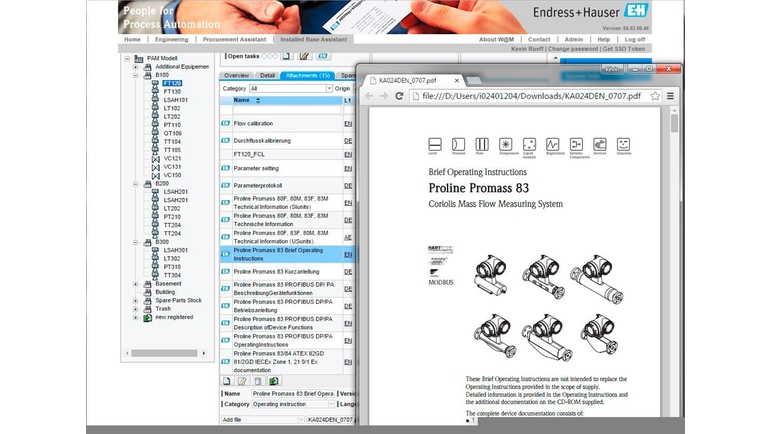771x434 pixels.
Task: Click the PDF viewer vertical scrollbar thumb
Action: coord(674,123)
